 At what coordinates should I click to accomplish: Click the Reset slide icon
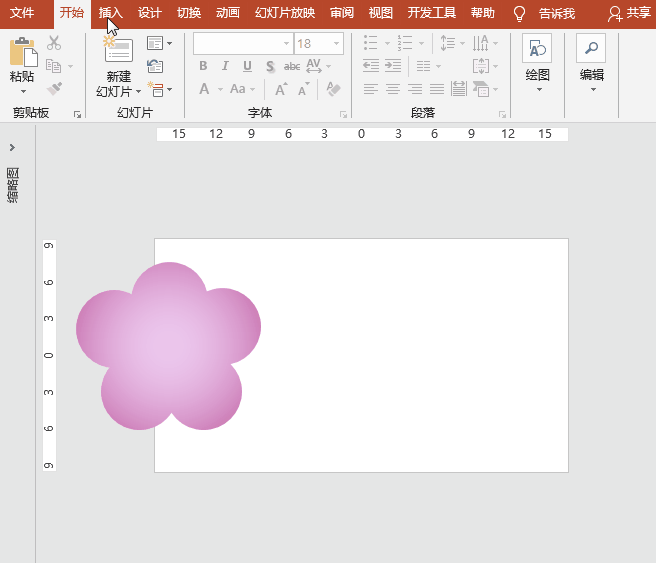(x=155, y=66)
